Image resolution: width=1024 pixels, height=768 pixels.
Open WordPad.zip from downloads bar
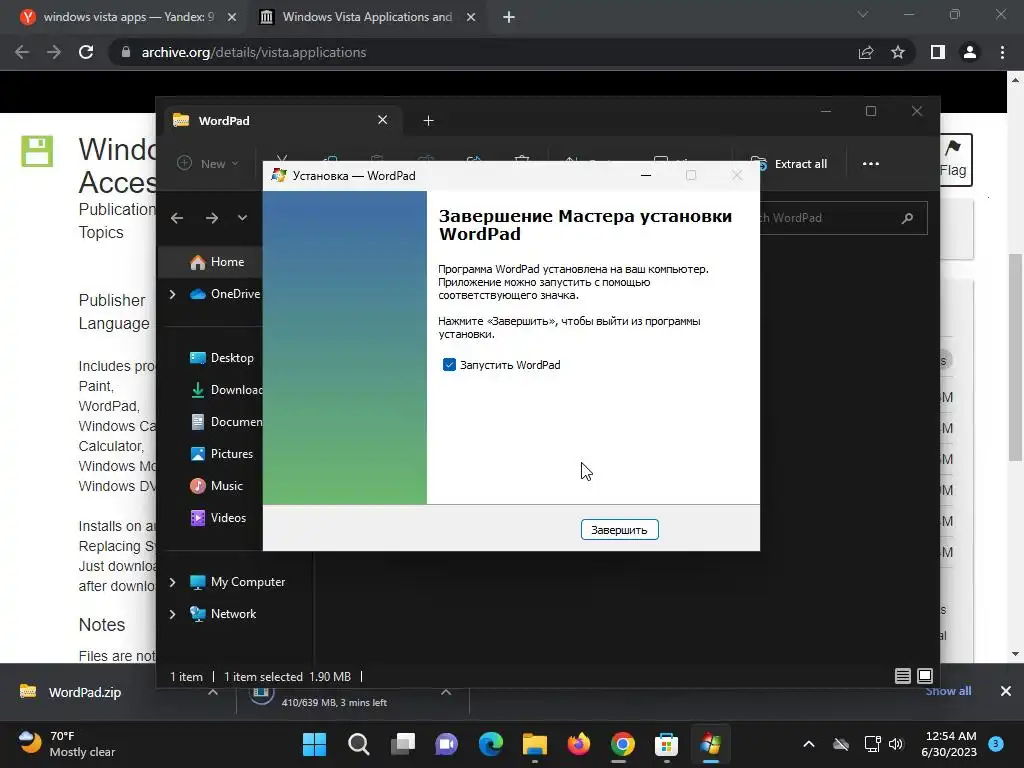(85, 692)
